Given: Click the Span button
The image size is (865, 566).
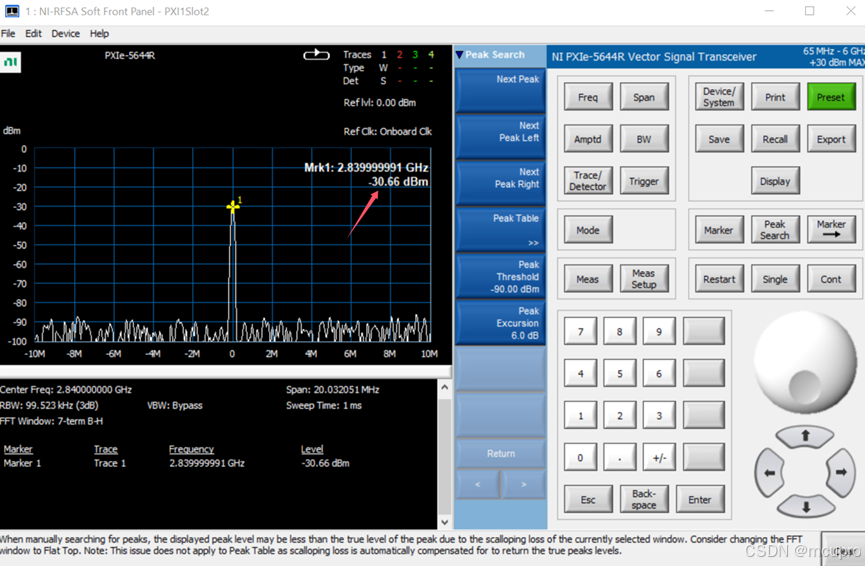Looking at the screenshot, I should coord(644,97).
